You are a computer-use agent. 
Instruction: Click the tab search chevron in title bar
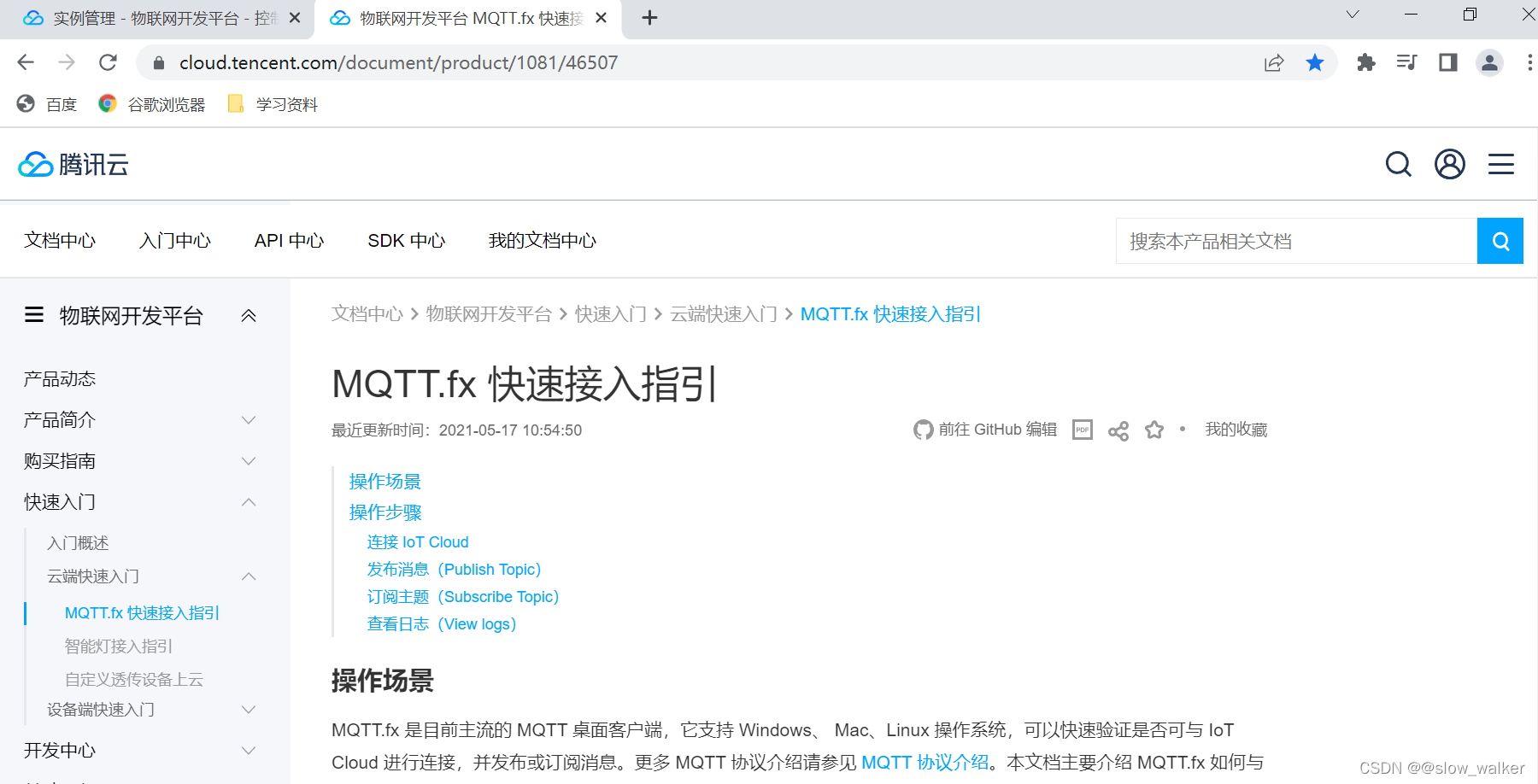point(1353,15)
